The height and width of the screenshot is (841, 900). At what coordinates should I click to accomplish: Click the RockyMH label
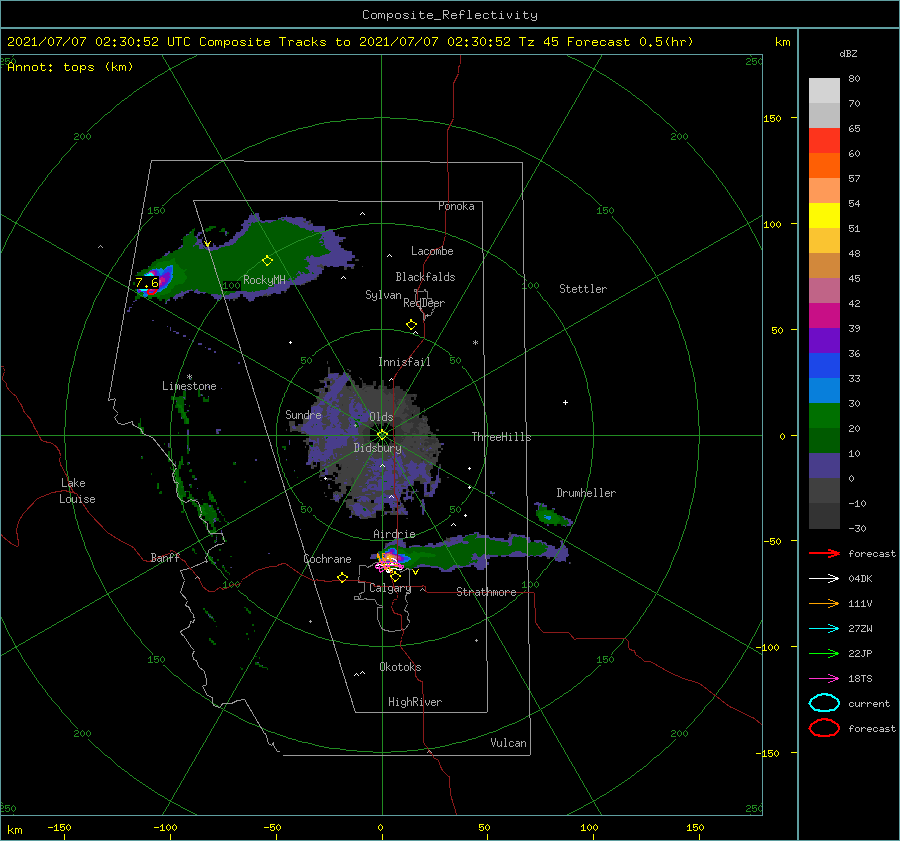264,280
